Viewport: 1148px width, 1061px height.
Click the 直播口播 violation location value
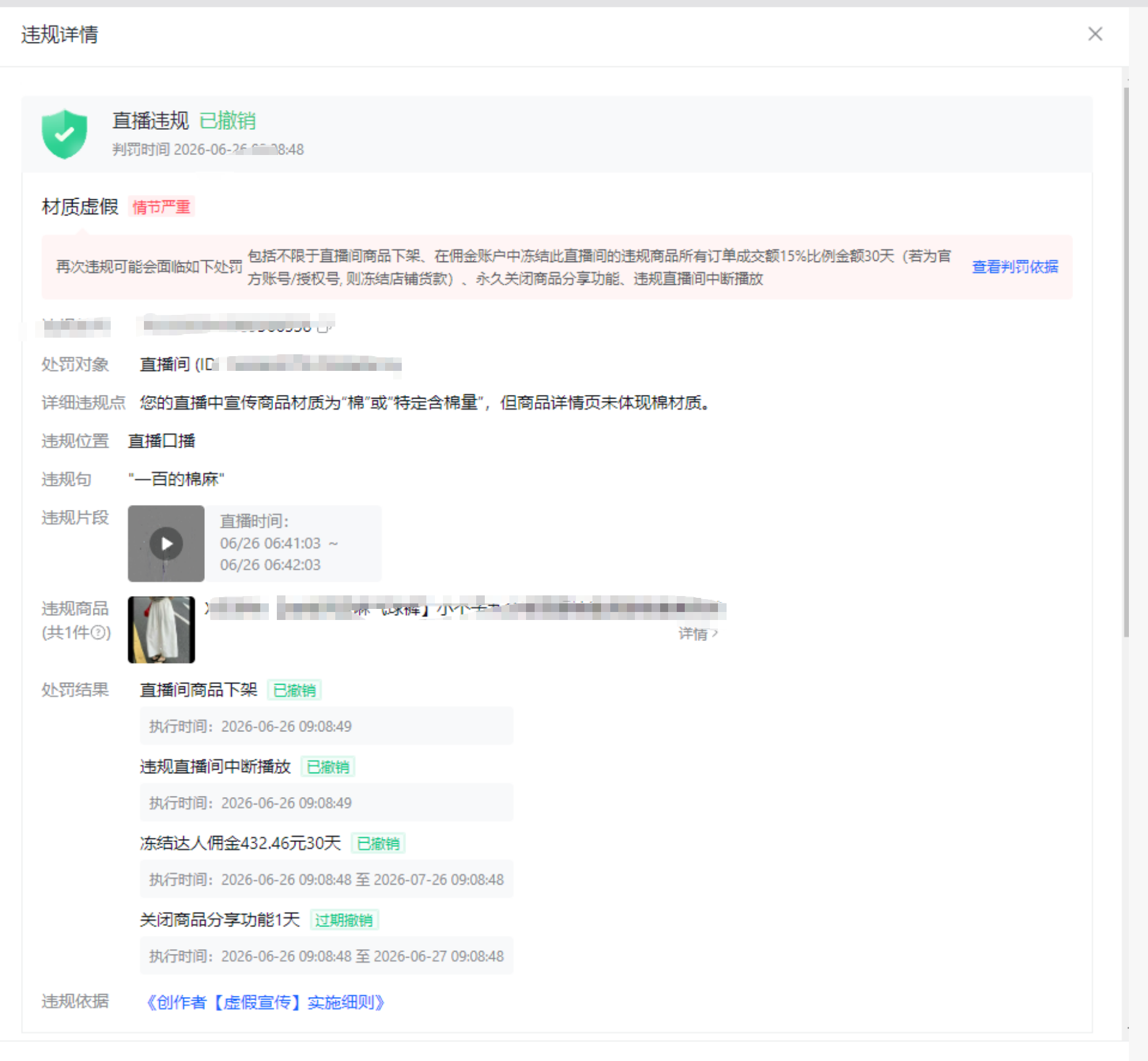pyautogui.click(x=162, y=441)
